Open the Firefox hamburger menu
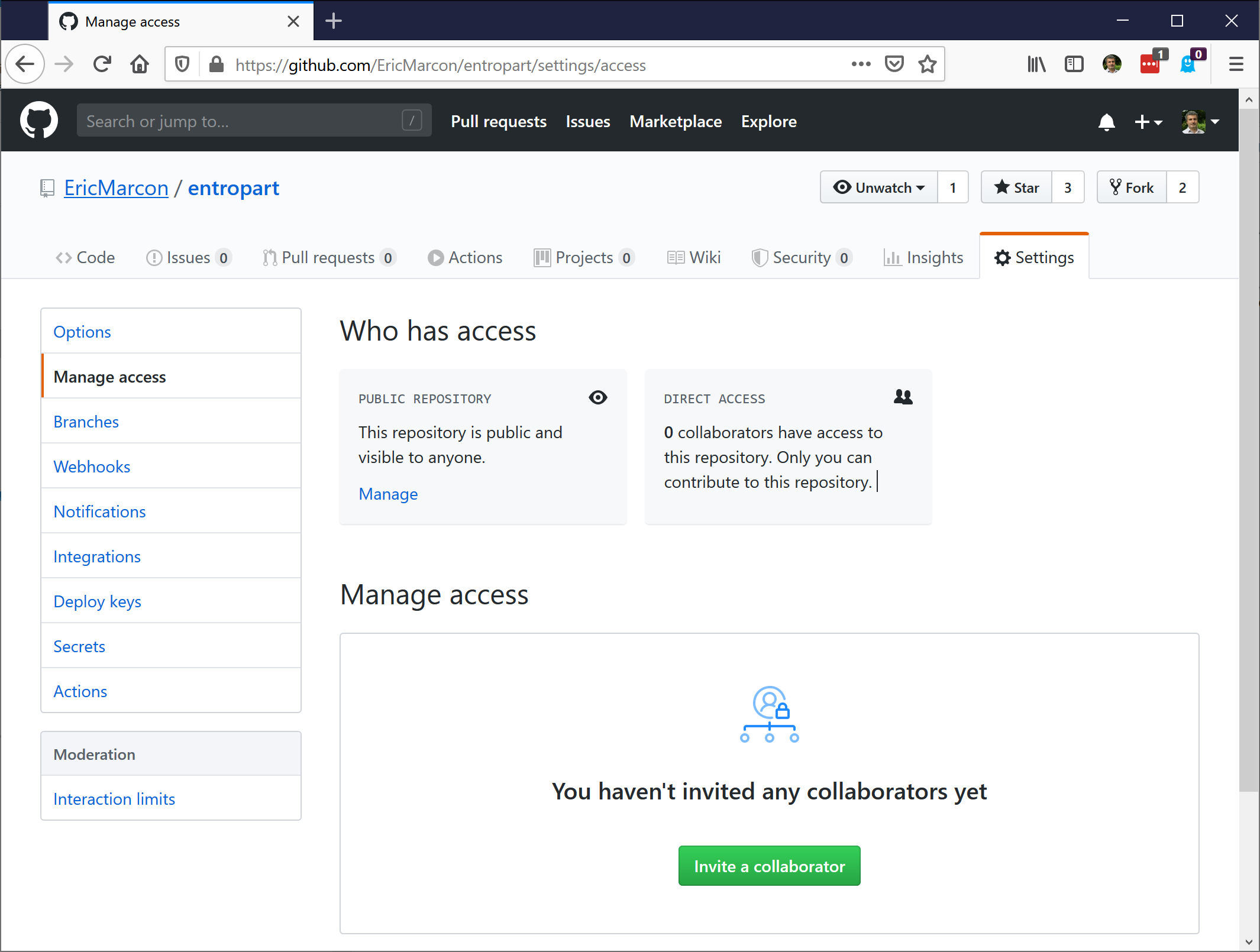 [x=1236, y=64]
